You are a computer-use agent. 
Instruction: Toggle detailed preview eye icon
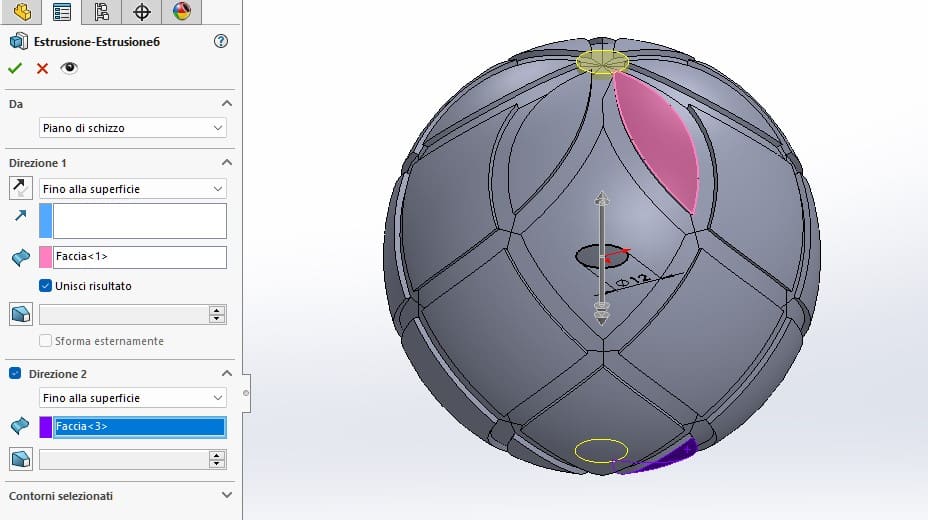[69, 68]
